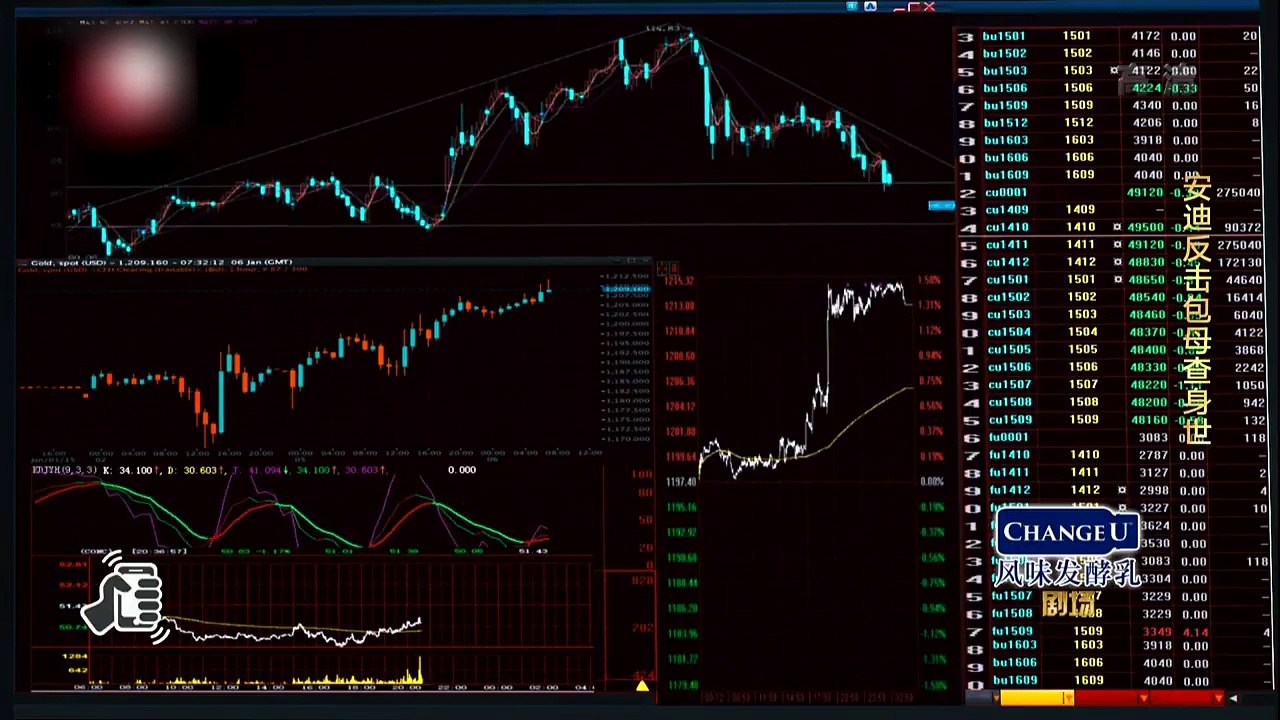Click the marker icon in fu1412 row
The height and width of the screenshot is (720, 1280).
[x=1121, y=490]
